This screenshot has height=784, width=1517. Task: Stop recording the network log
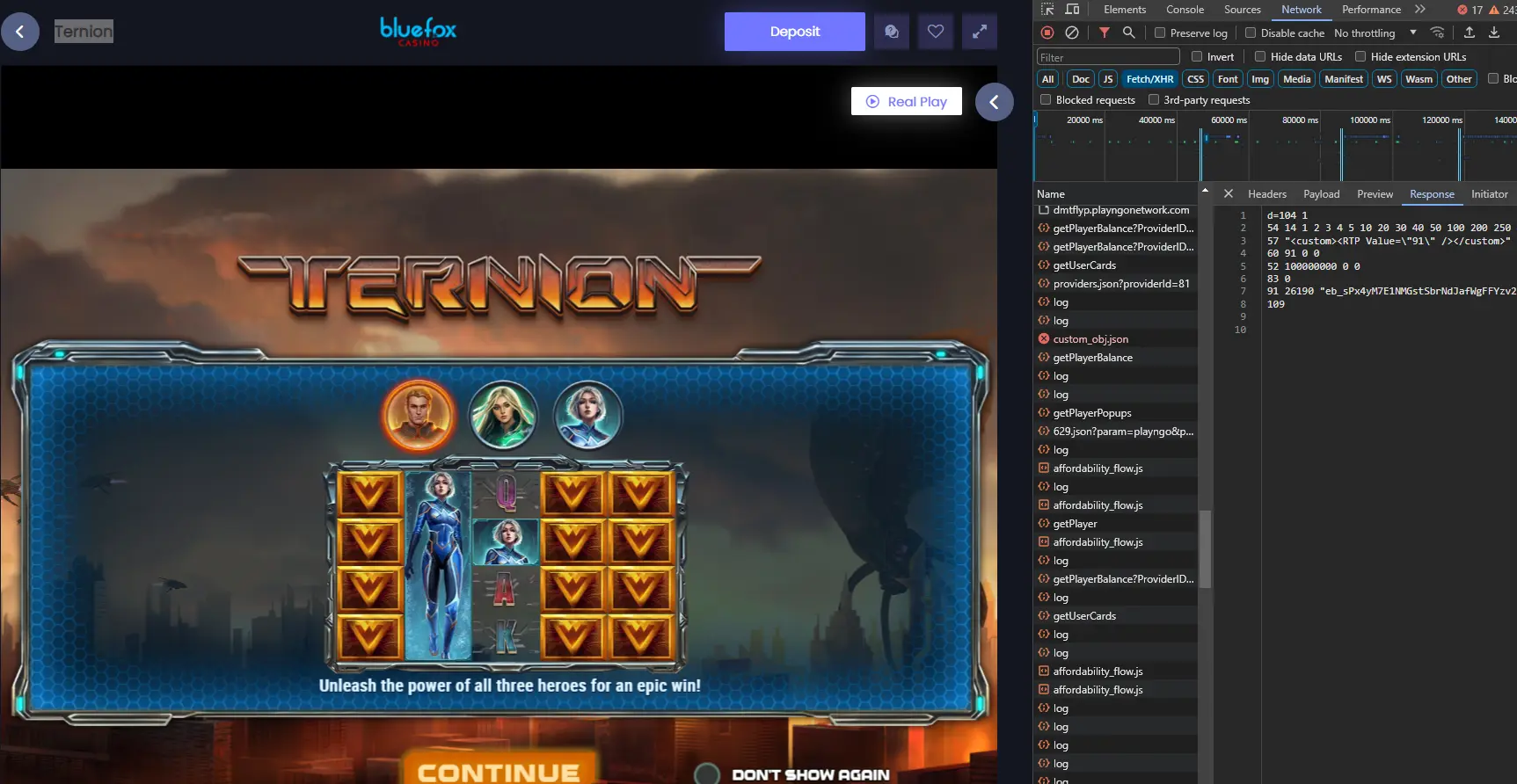1047,33
